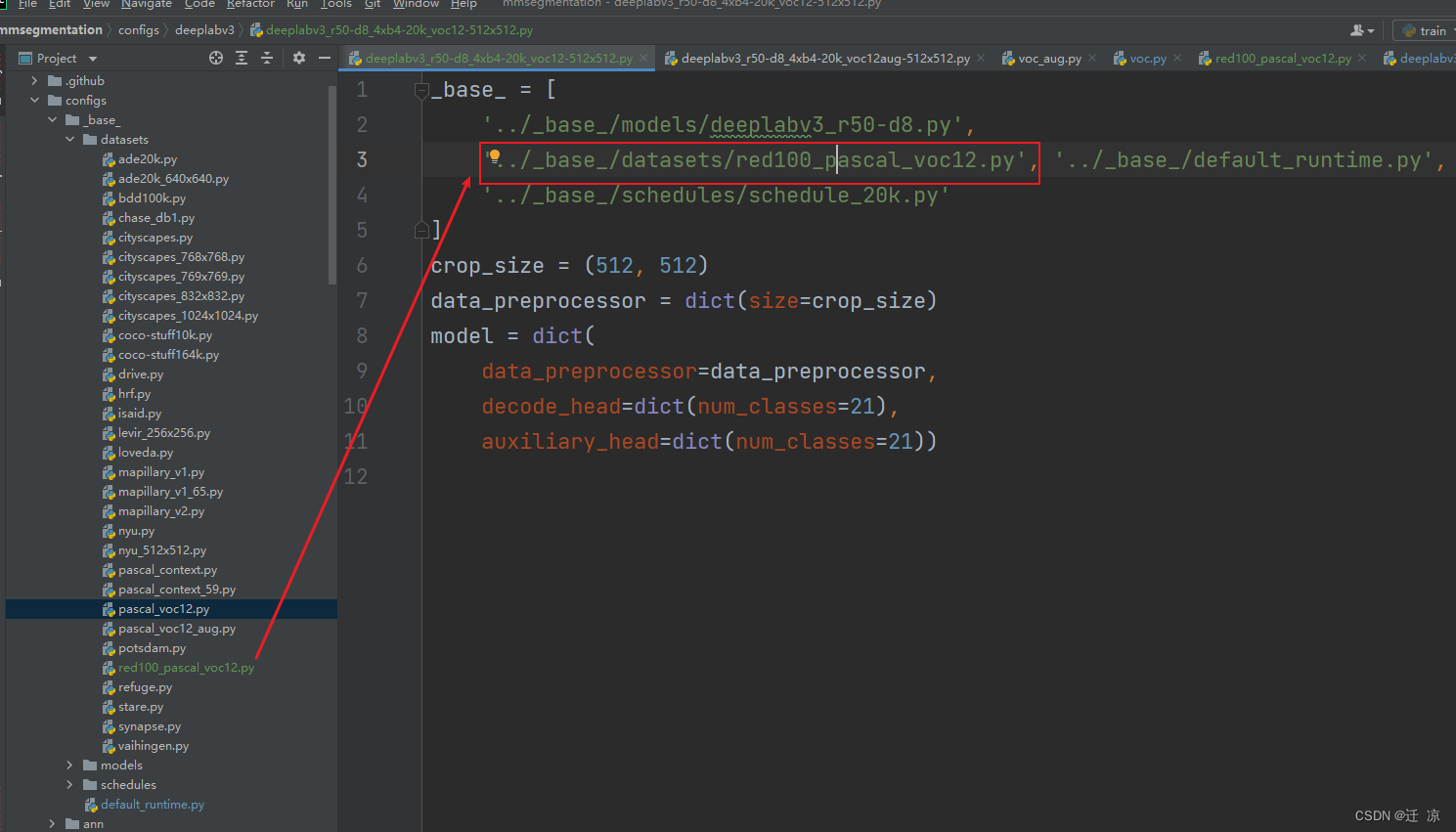
Task: Toggle code folding at line 1
Action: point(421,91)
